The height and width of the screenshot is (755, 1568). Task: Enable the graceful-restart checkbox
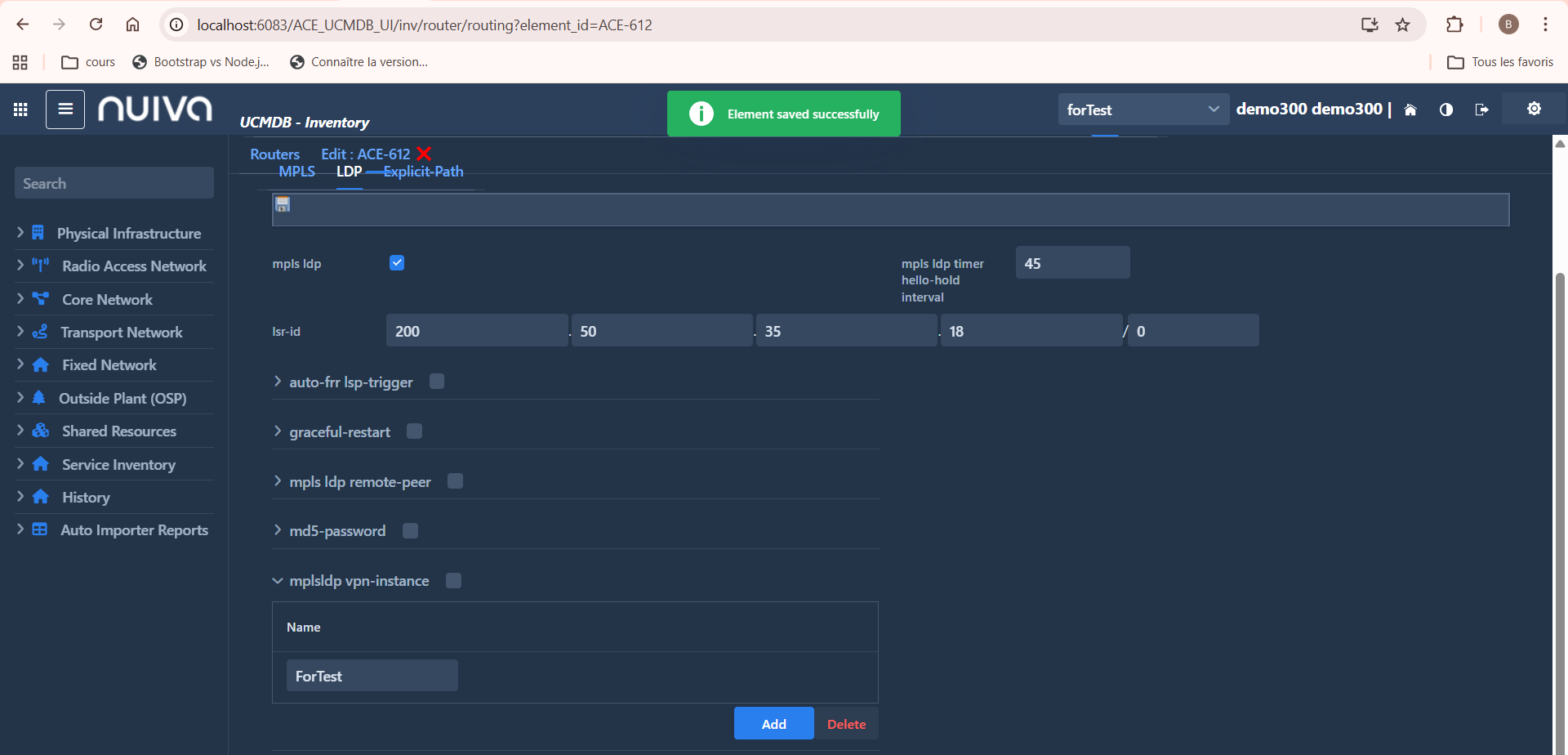point(415,431)
